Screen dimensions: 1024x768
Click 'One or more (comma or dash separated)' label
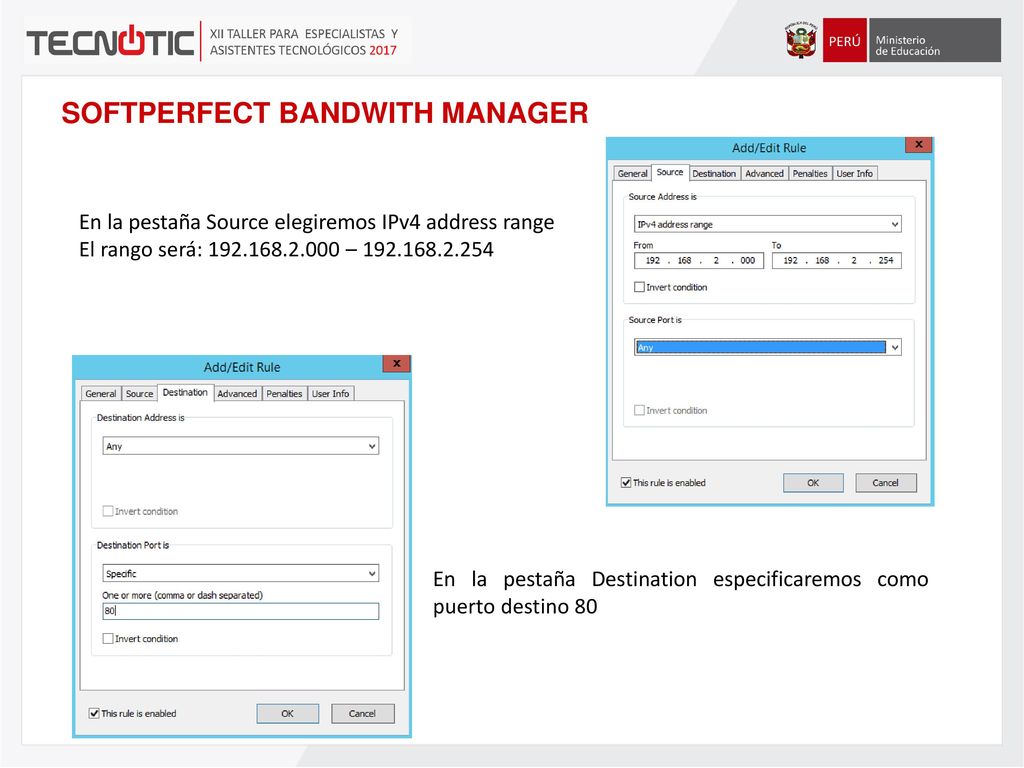click(x=182, y=596)
